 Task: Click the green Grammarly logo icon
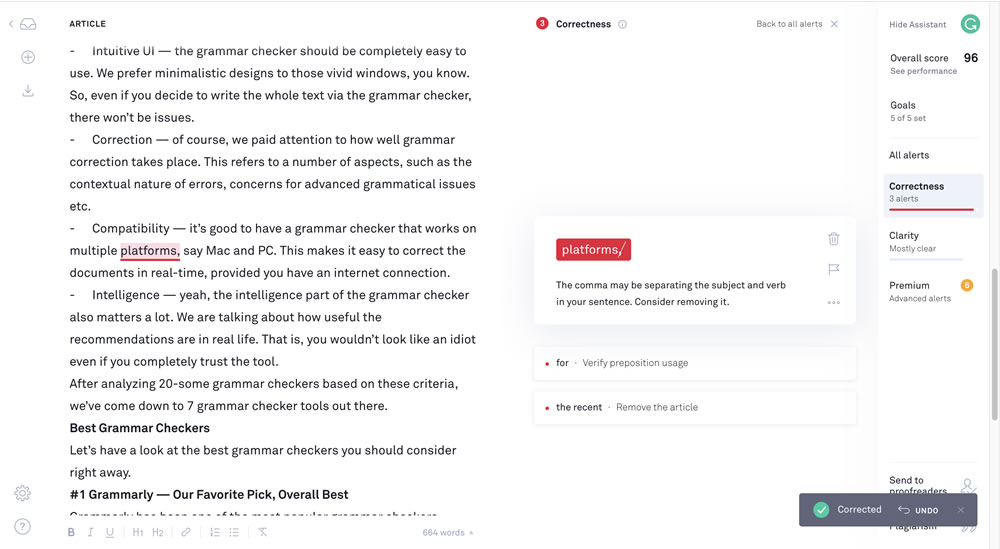coord(970,24)
